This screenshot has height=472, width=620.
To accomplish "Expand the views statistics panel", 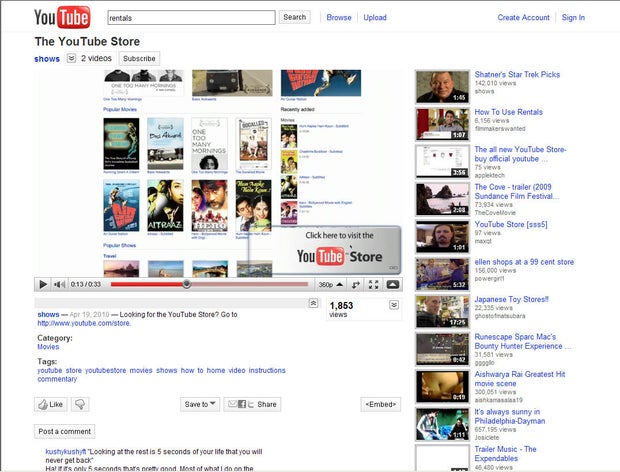I will (393, 303).
